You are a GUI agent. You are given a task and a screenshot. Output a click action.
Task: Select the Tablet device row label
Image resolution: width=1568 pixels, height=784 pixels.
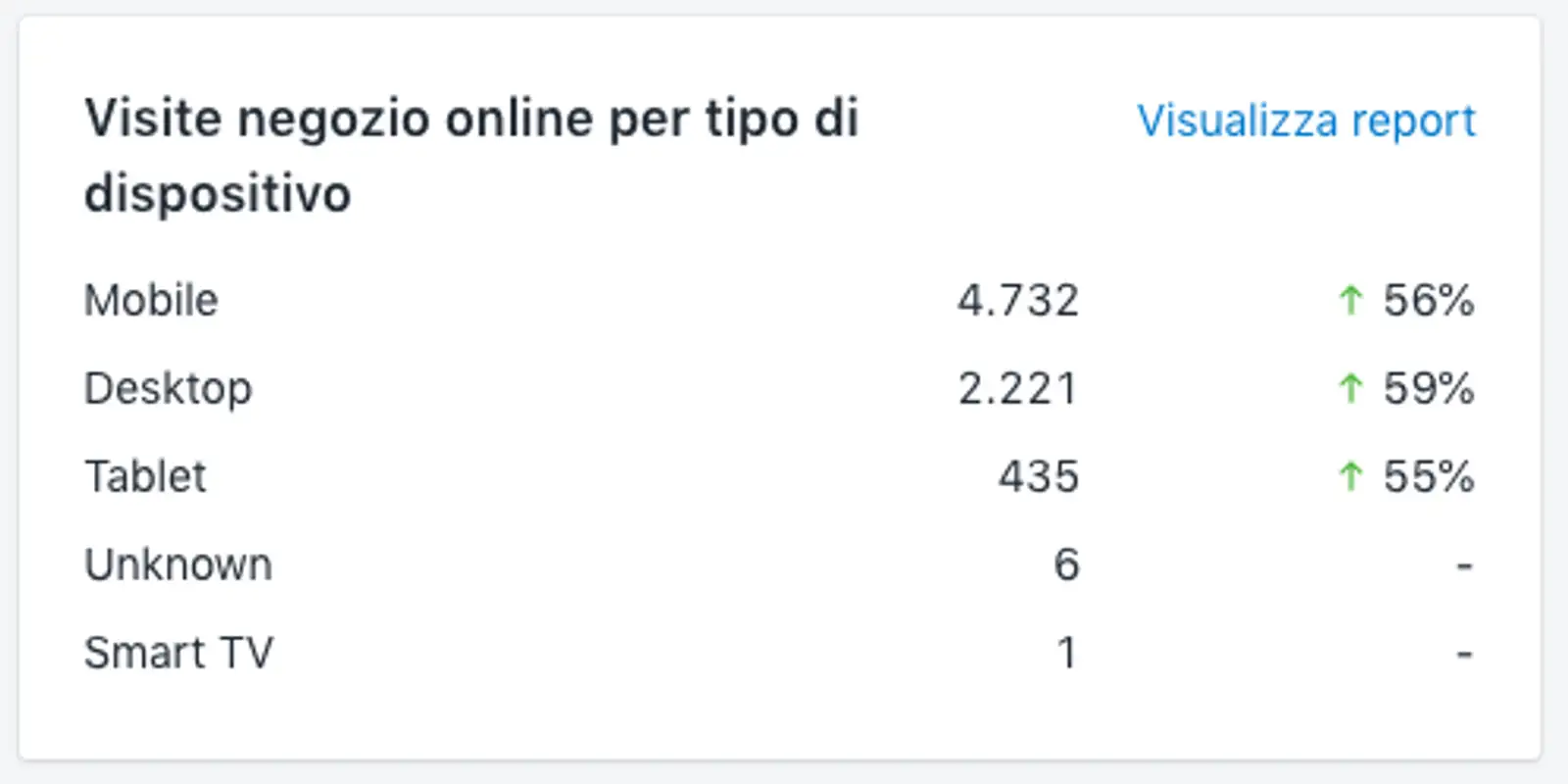coord(145,476)
